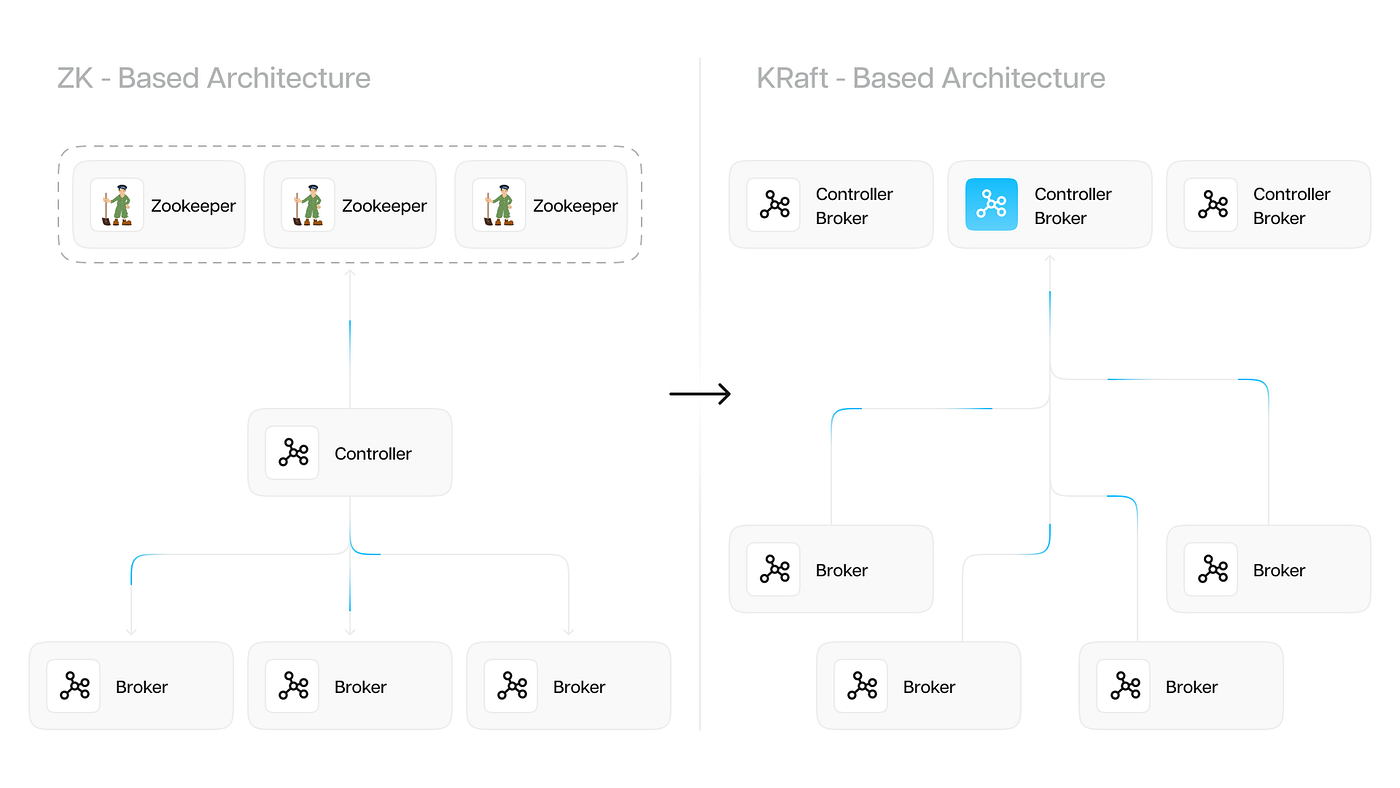The image size is (1400, 788).
Task: Click "Controller Broker" label beside blue icon
Action: coord(1073,206)
